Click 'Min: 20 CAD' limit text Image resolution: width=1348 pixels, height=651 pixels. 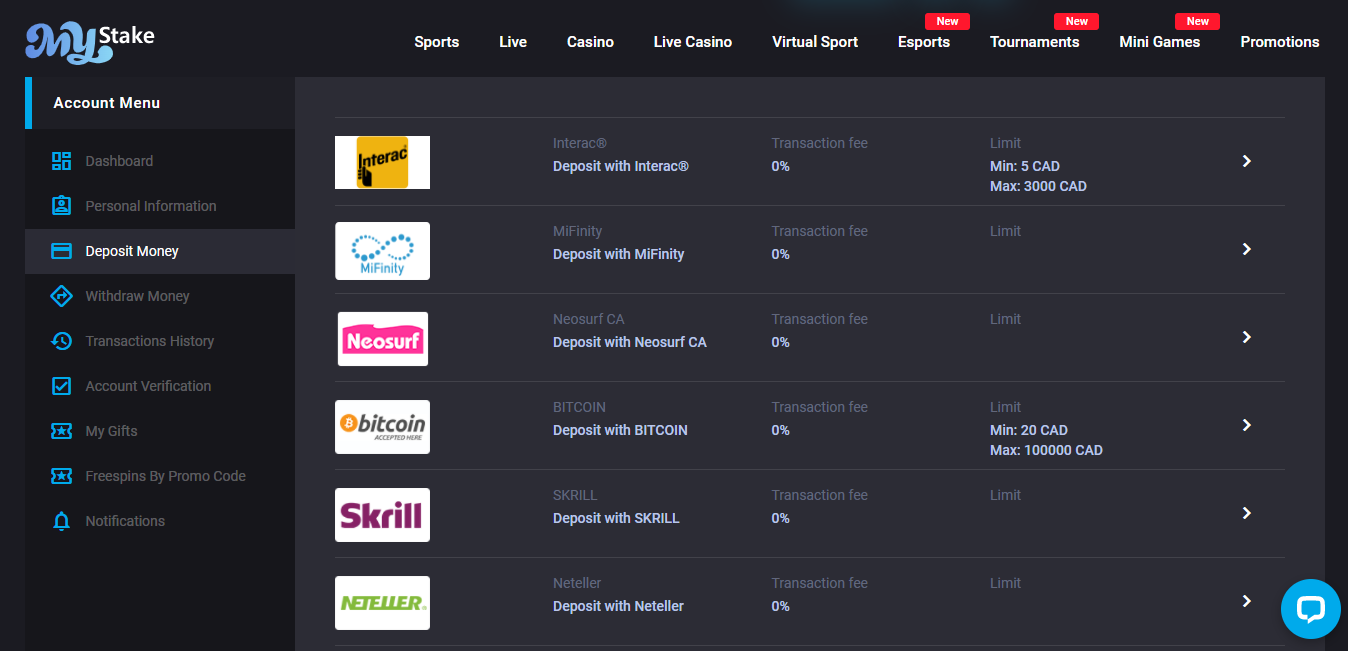pyautogui.click(x=1029, y=430)
